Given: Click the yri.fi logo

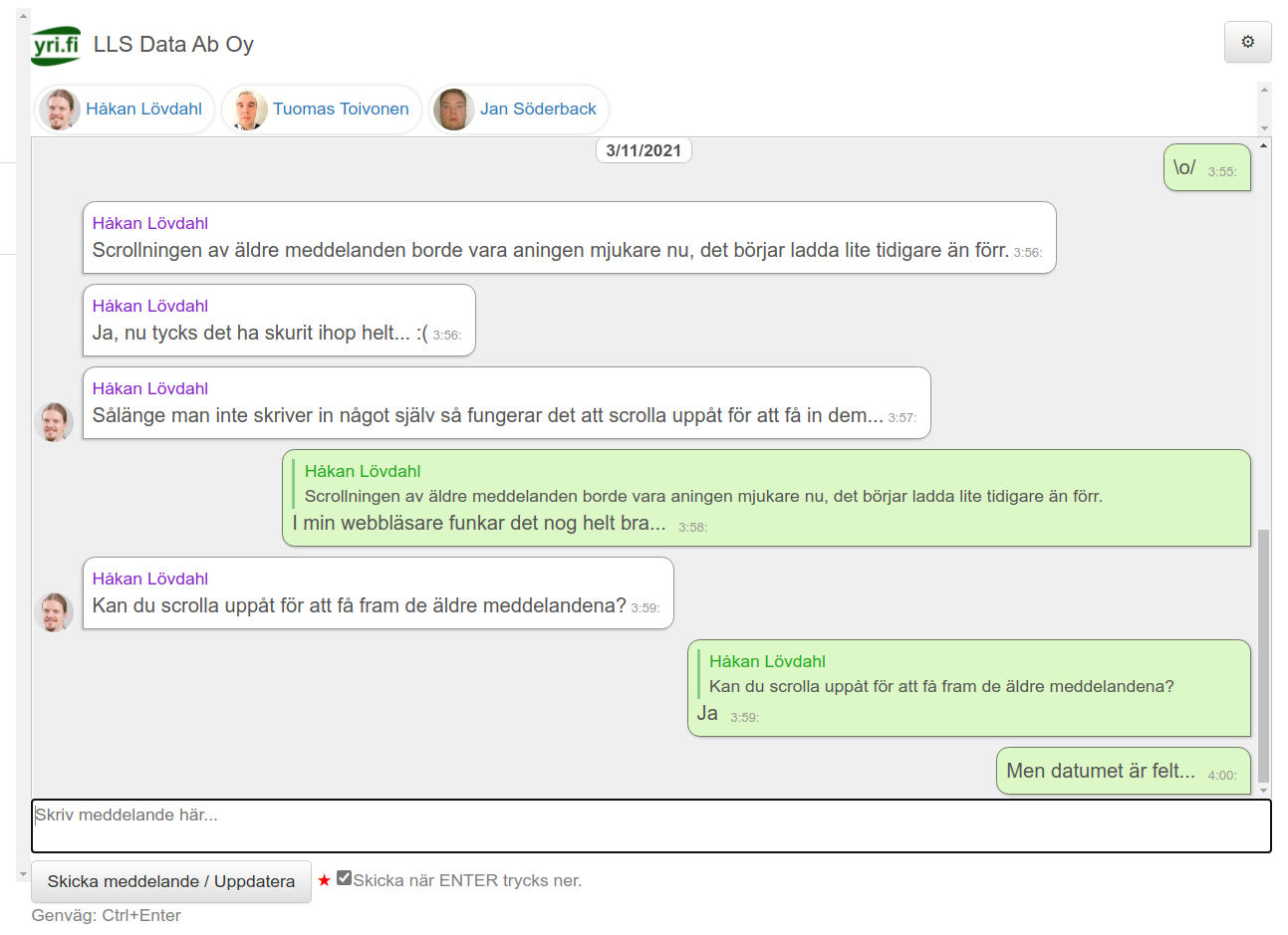Looking at the screenshot, I should click(56, 45).
